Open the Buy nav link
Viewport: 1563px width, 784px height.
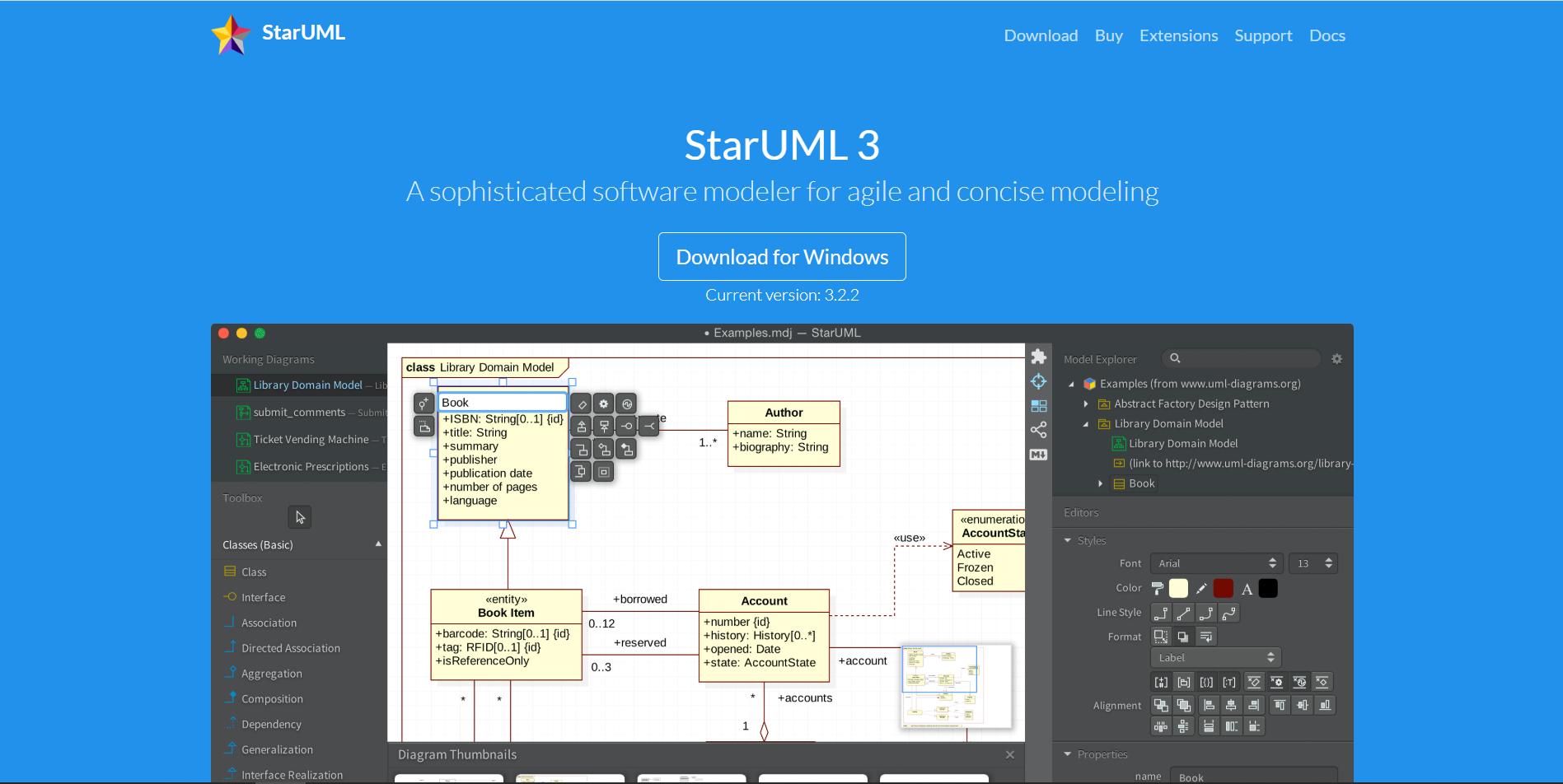(1108, 35)
